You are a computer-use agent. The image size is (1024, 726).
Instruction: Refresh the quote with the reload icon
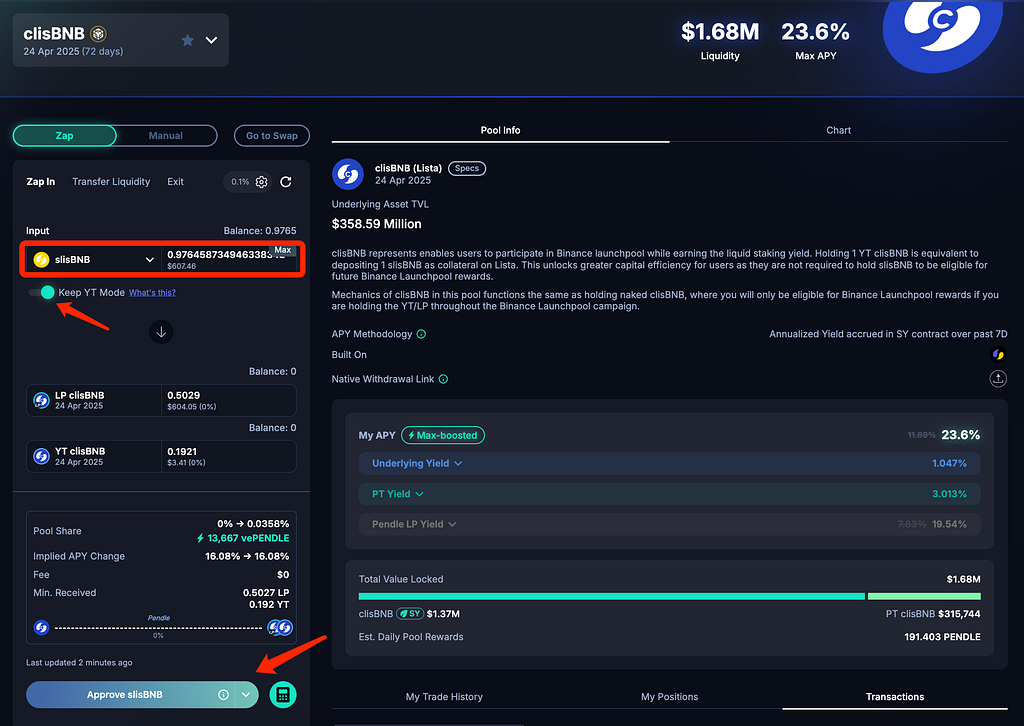click(x=286, y=182)
